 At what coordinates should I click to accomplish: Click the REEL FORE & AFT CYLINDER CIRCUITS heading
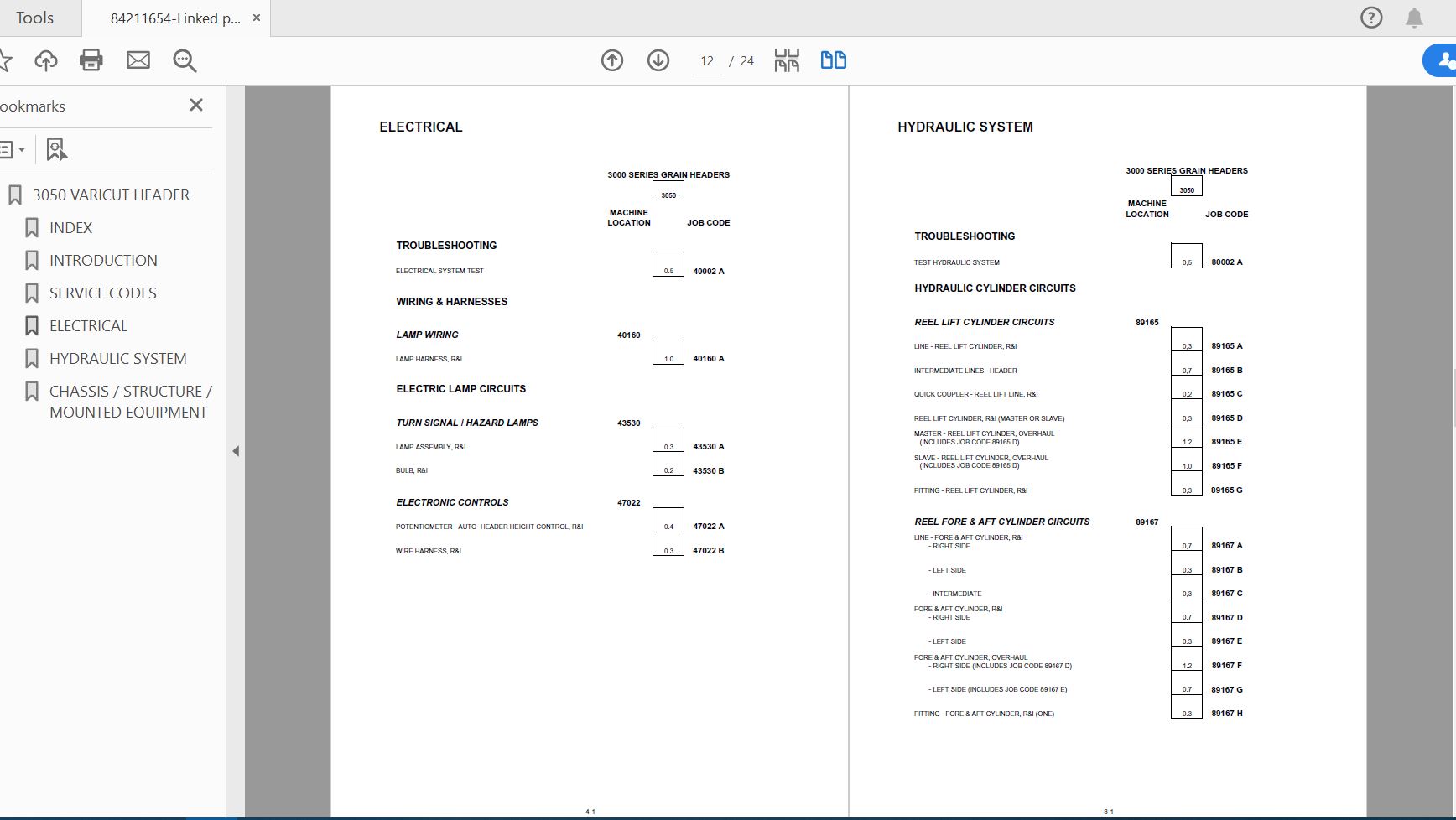pyautogui.click(x=1001, y=522)
